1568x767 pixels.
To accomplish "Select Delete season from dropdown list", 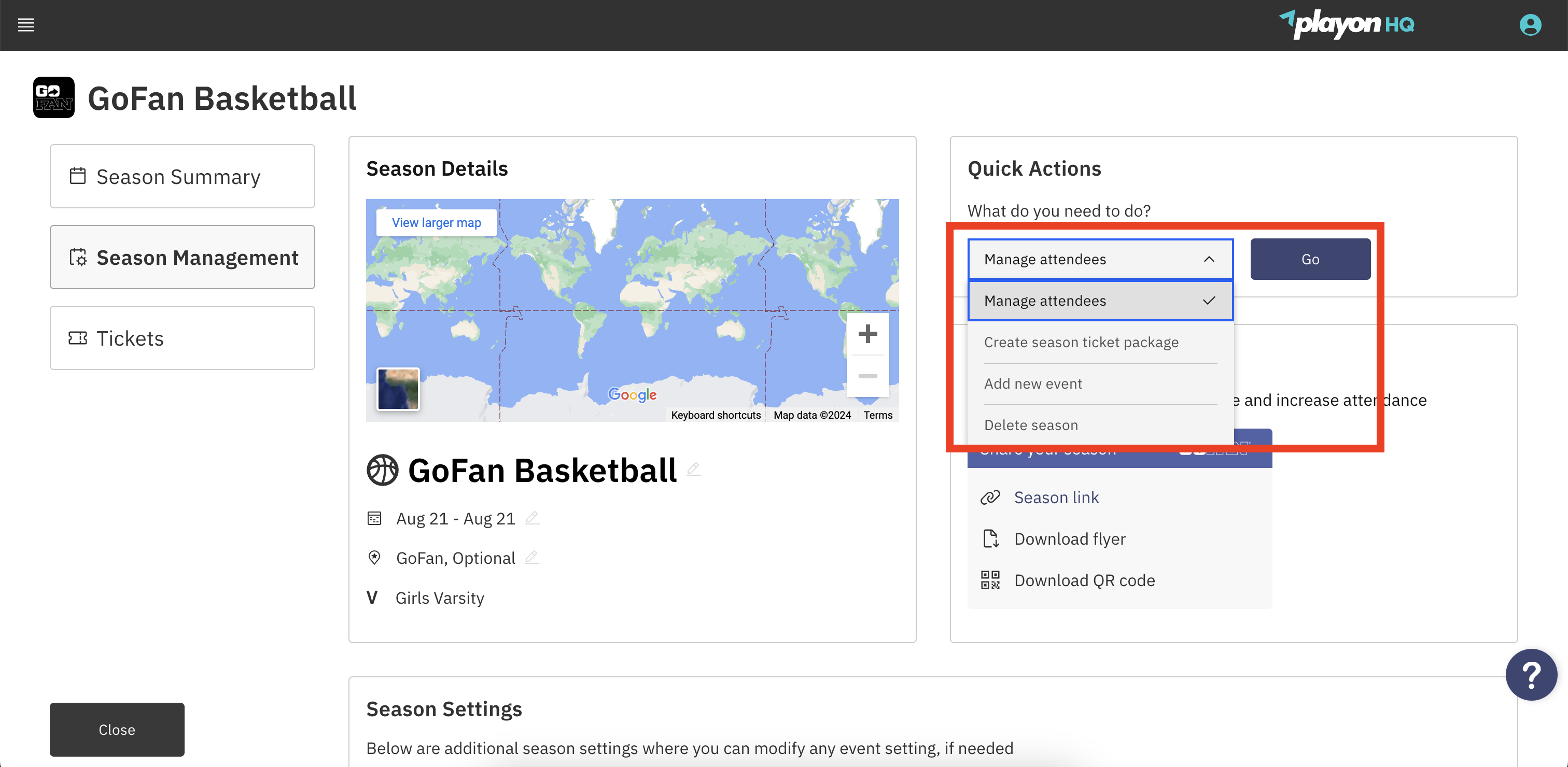I will pyautogui.click(x=1030, y=425).
